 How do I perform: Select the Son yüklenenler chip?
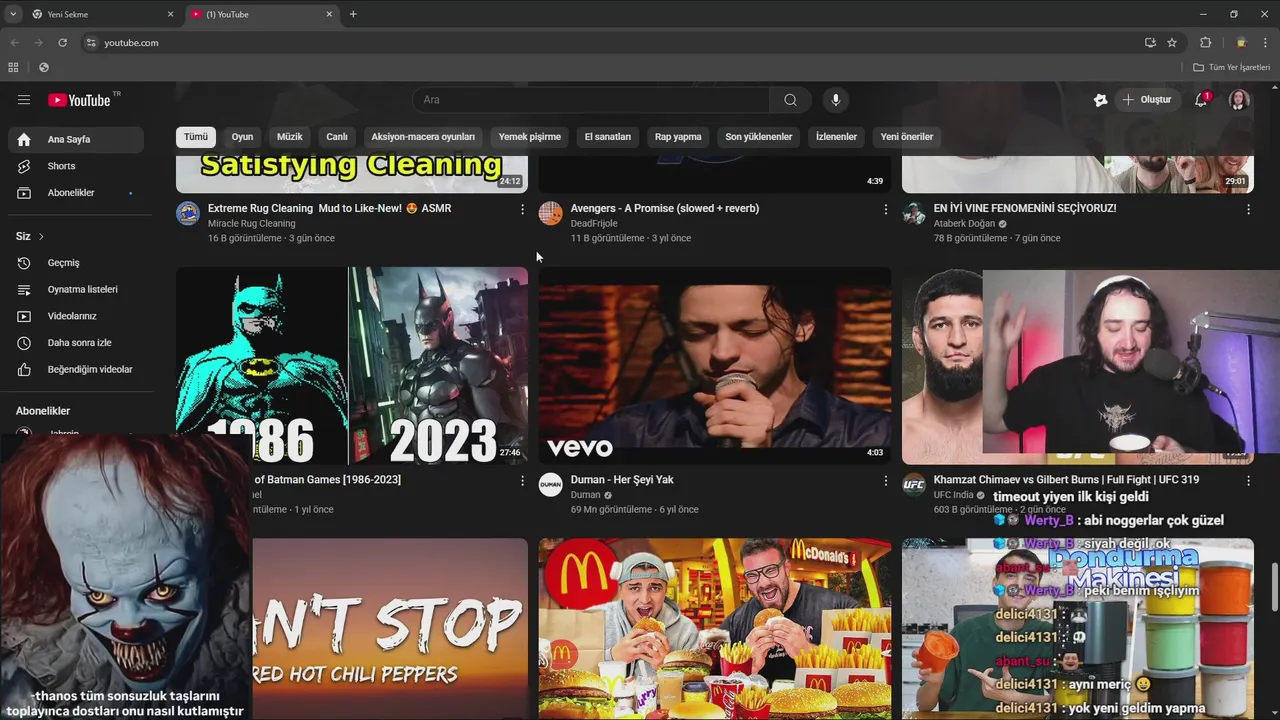(759, 137)
